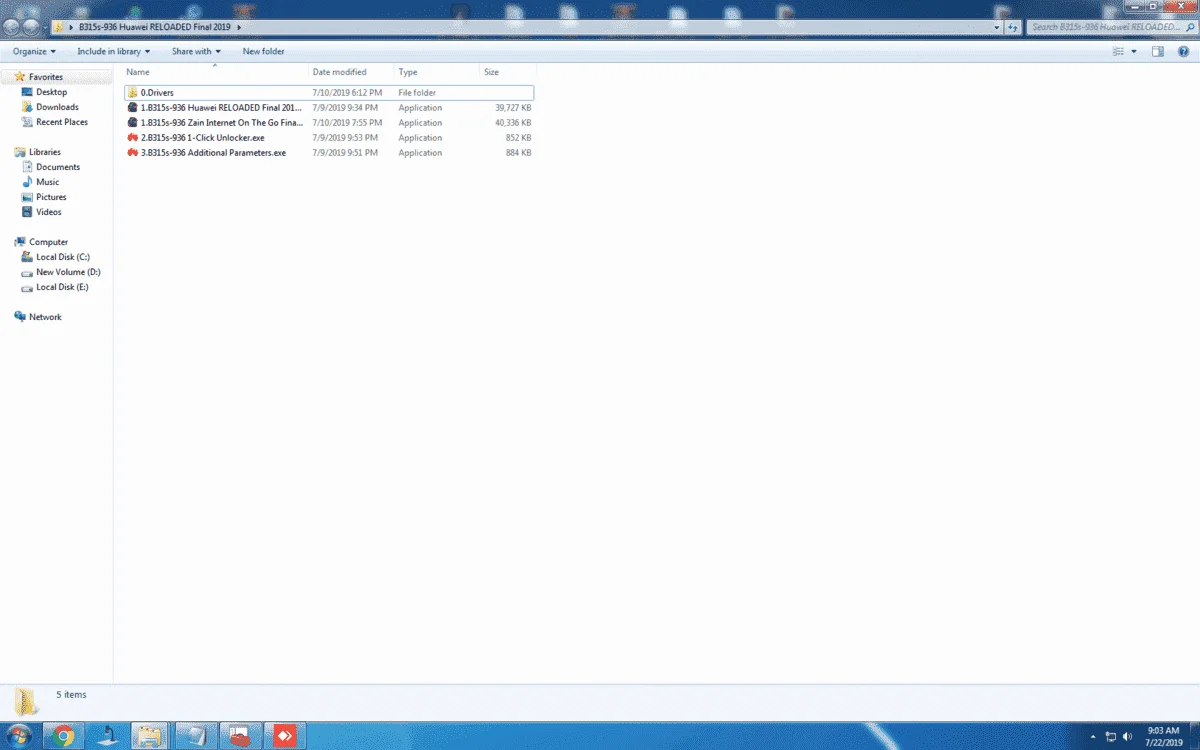
Task: Open Recent Places in Favorites
Action: click(x=61, y=122)
